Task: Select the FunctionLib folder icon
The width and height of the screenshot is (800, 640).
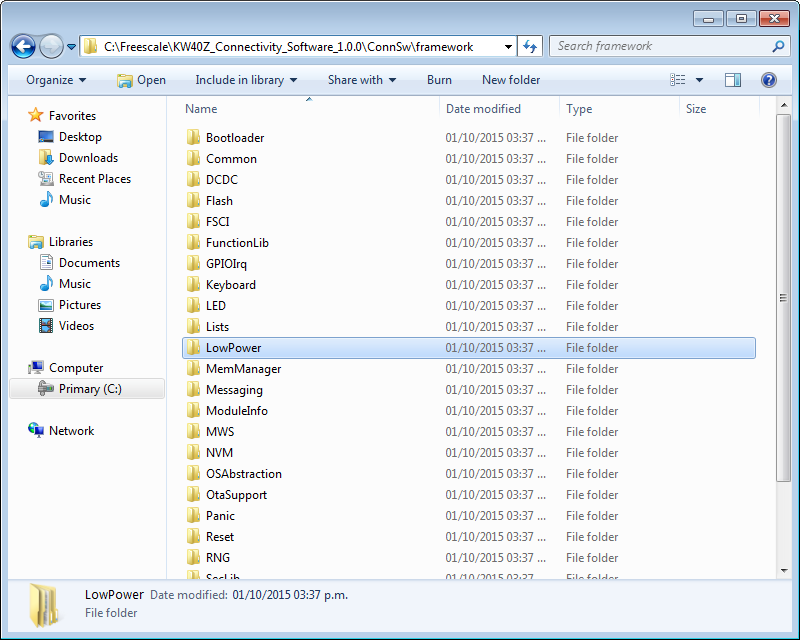Action: click(x=193, y=242)
